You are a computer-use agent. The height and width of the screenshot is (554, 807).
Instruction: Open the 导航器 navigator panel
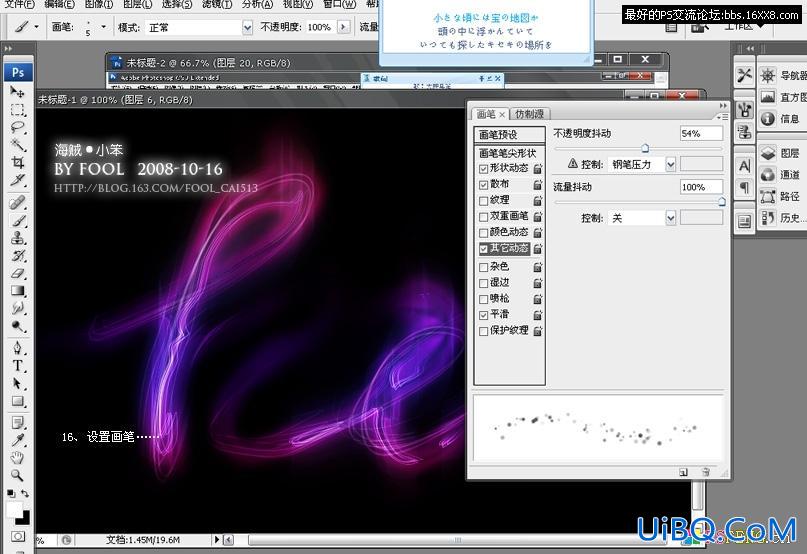point(783,76)
